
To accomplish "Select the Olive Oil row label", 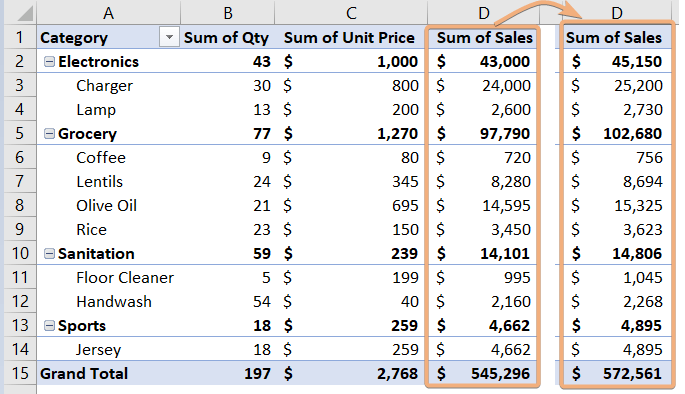I will click(x=108, y=206).
